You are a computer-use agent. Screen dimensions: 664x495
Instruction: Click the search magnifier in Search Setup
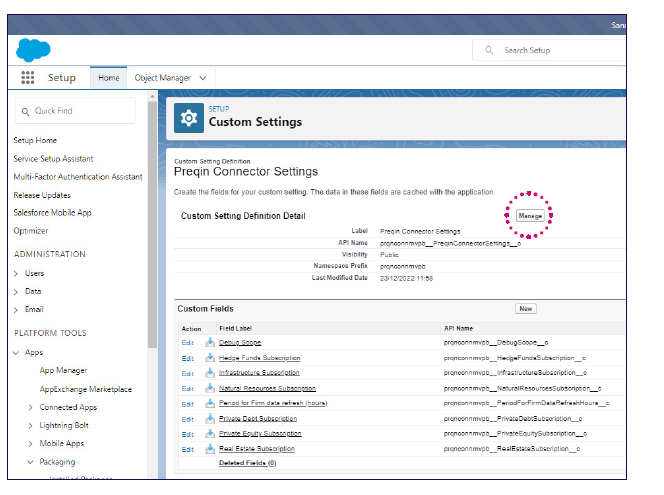pyautogui.click(x=489, y=50)
